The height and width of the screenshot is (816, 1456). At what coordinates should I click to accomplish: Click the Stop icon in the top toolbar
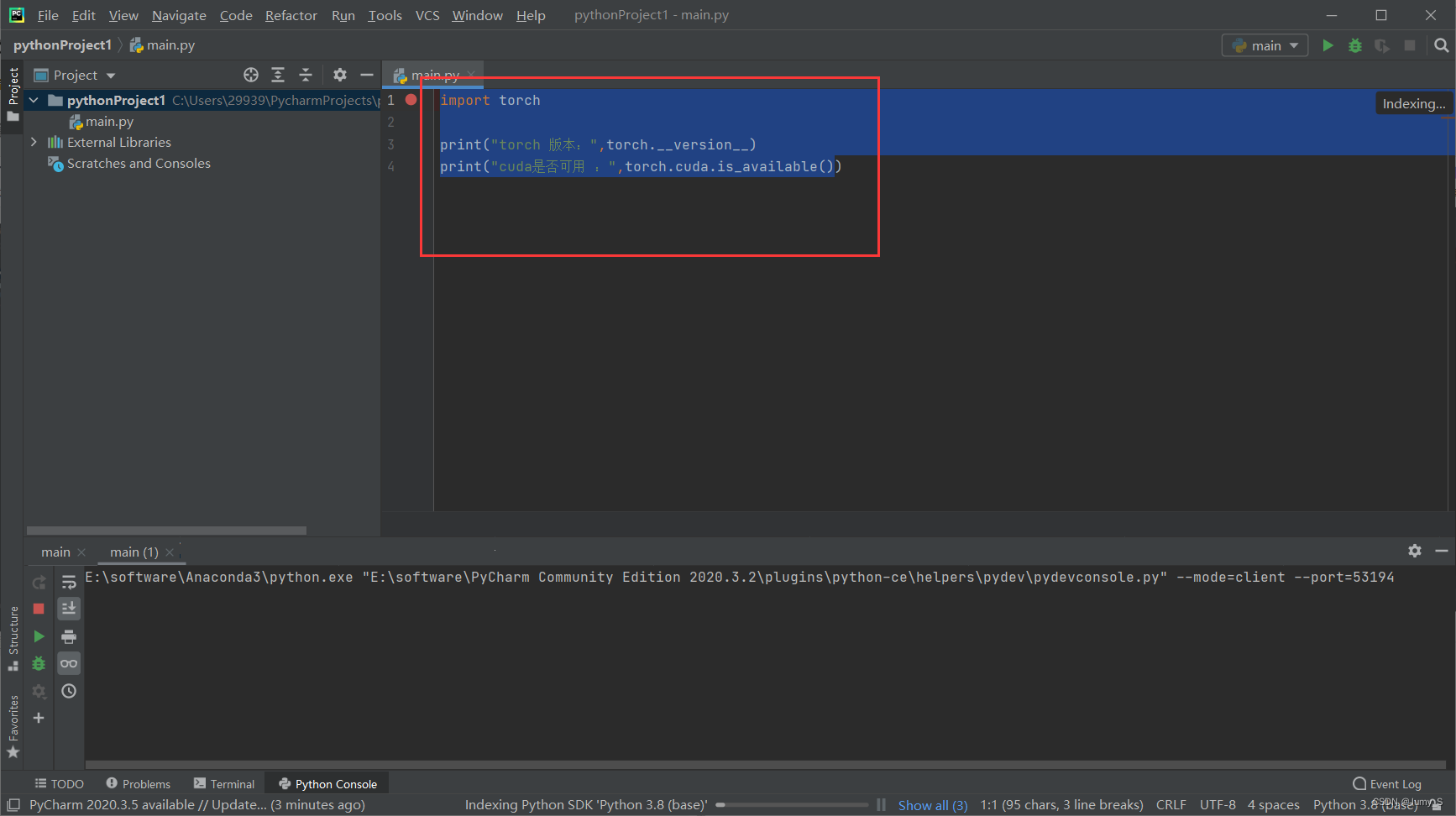pyautogui.click(x=1410, y=45)
